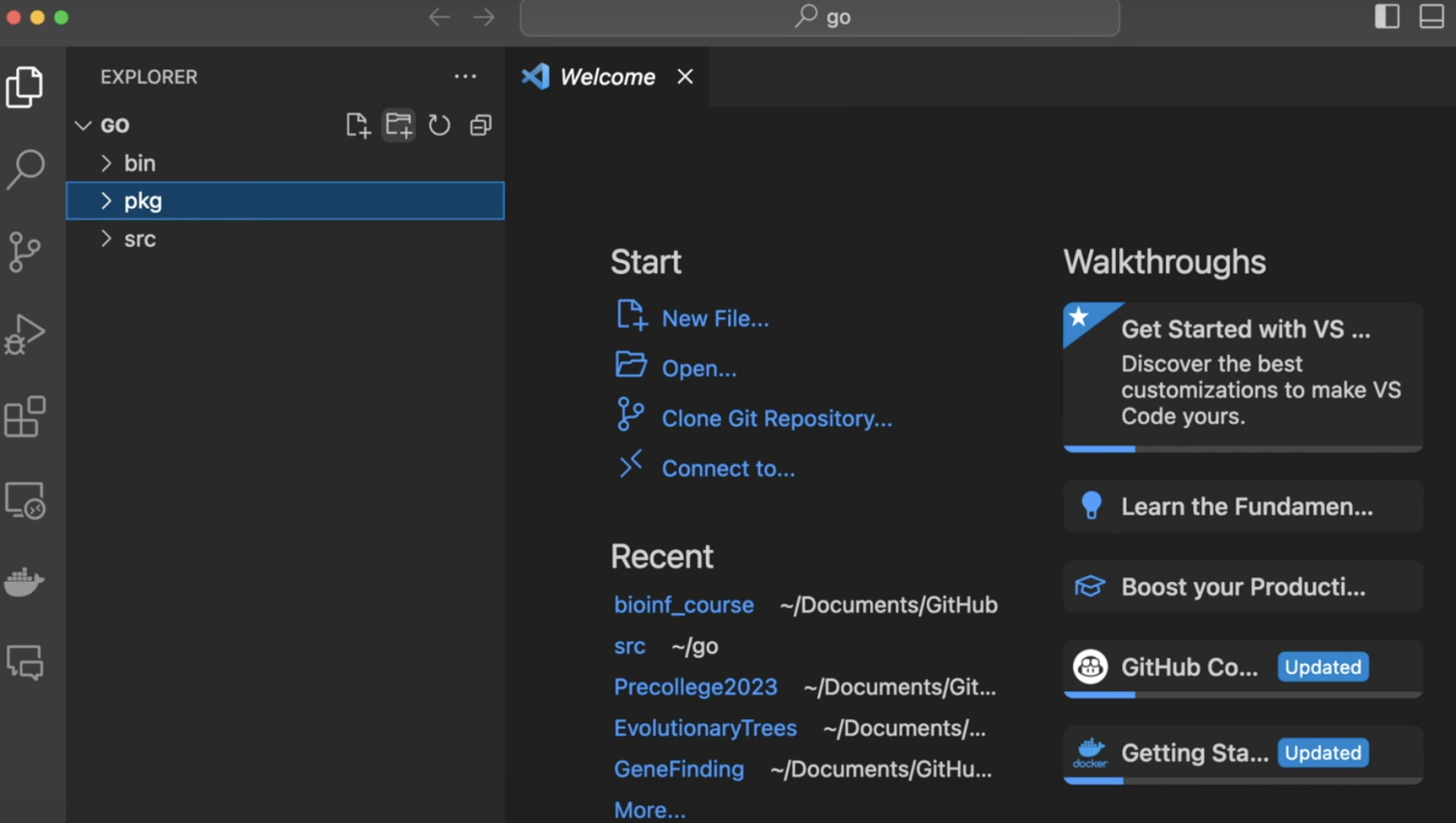Viewport: 1456px width, 823px height.
Task: Open the Search view in activity bar
Action: [25, 169]
